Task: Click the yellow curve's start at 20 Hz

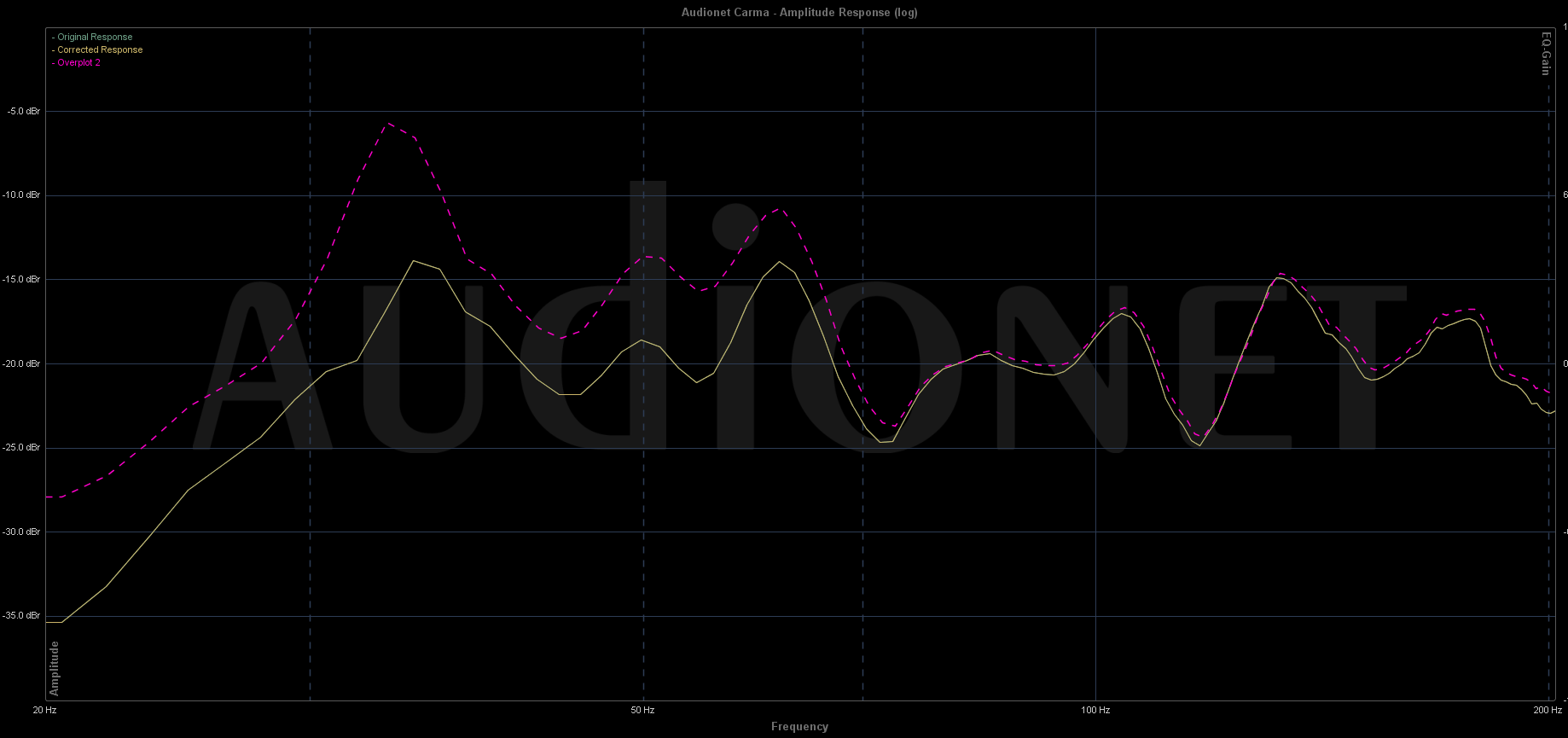Action: click(48, 622)
